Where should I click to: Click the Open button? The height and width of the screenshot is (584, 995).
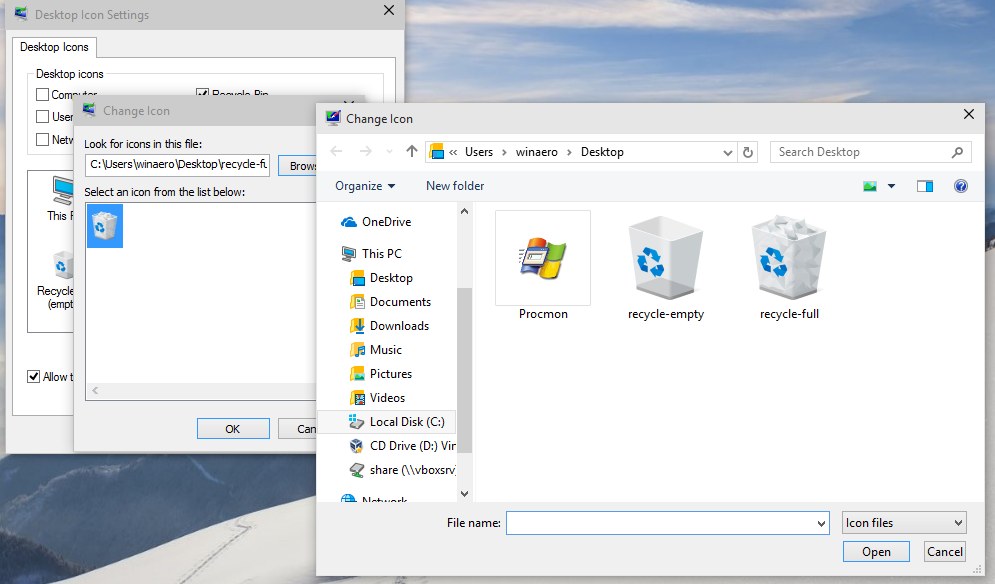tap(875, 551)
